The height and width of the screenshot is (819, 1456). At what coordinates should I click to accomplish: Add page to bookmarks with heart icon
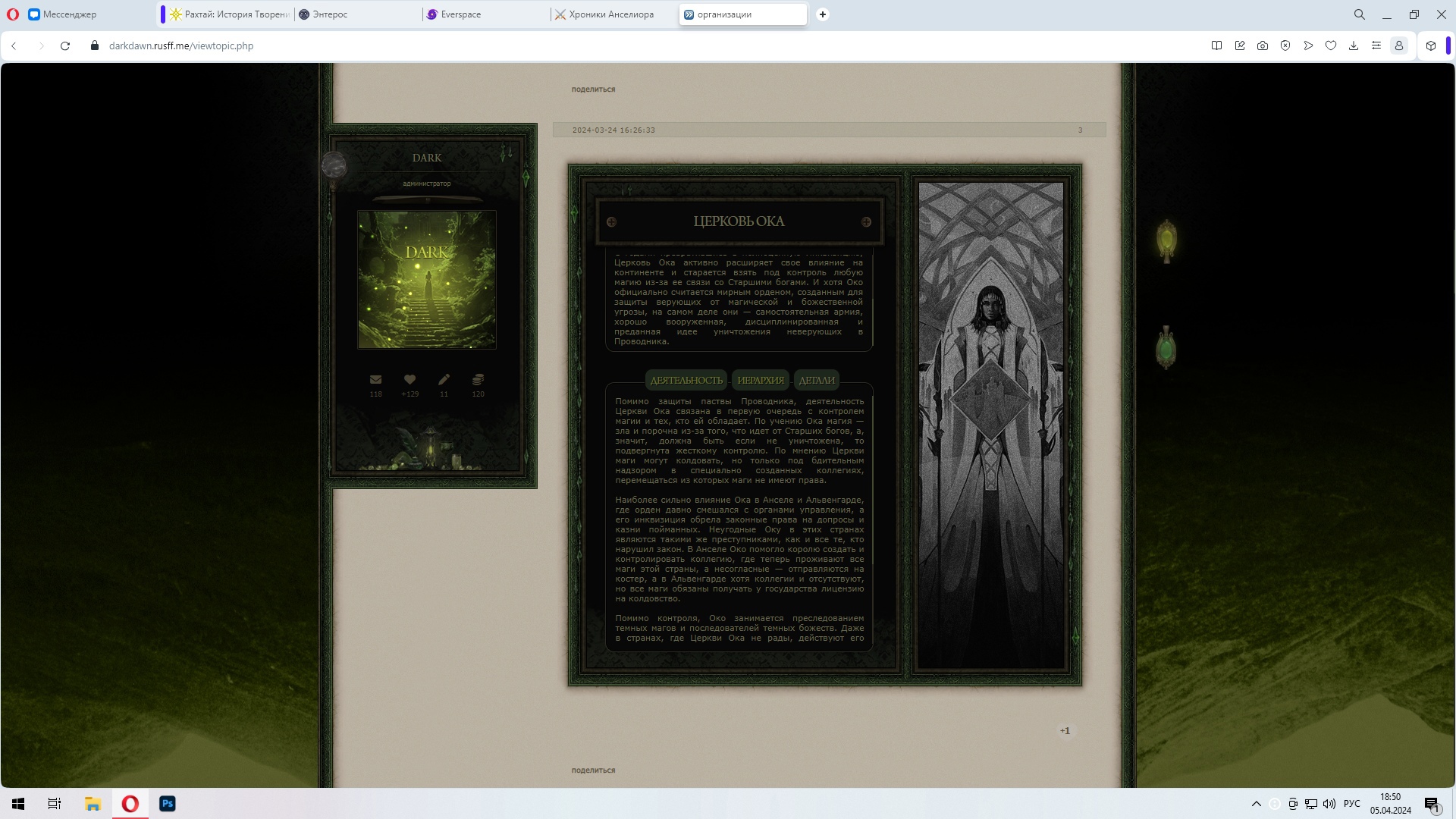[1331, 45]
